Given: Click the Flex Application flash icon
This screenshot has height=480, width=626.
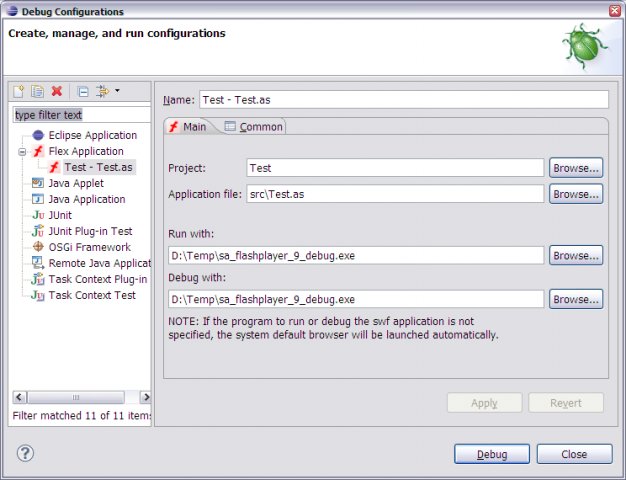Looking at the screenshot, I should [x=38, y=151].
